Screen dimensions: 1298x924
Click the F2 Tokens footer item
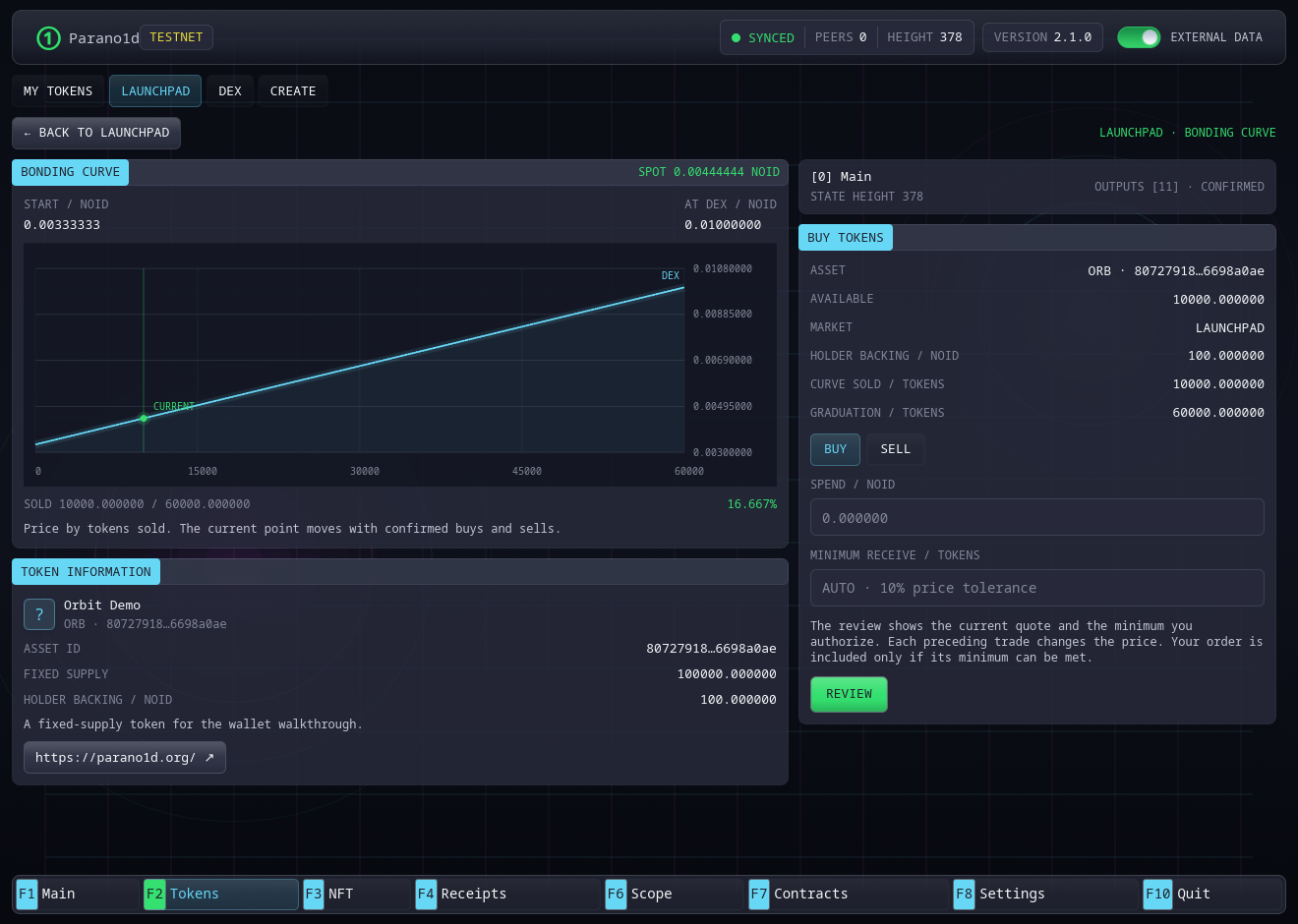coord(220,894)
